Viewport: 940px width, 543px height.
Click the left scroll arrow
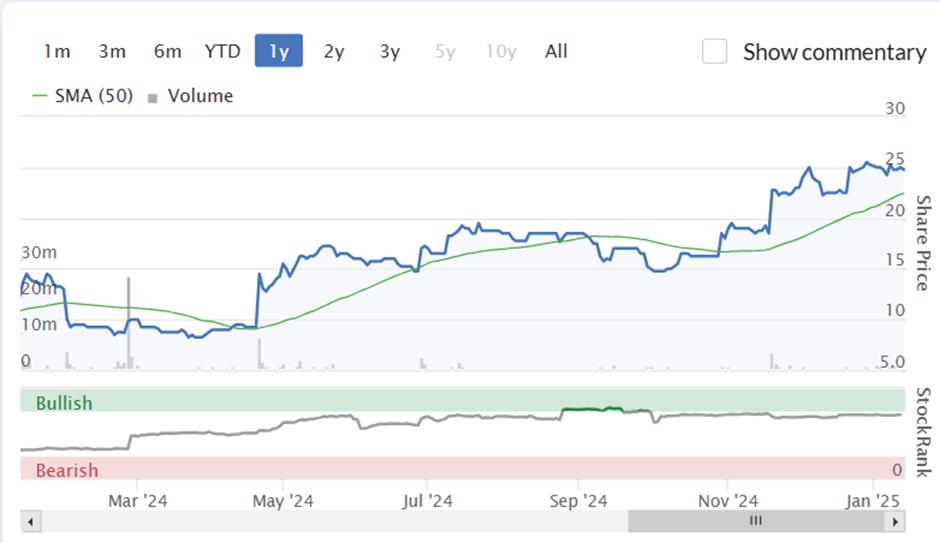31,521
